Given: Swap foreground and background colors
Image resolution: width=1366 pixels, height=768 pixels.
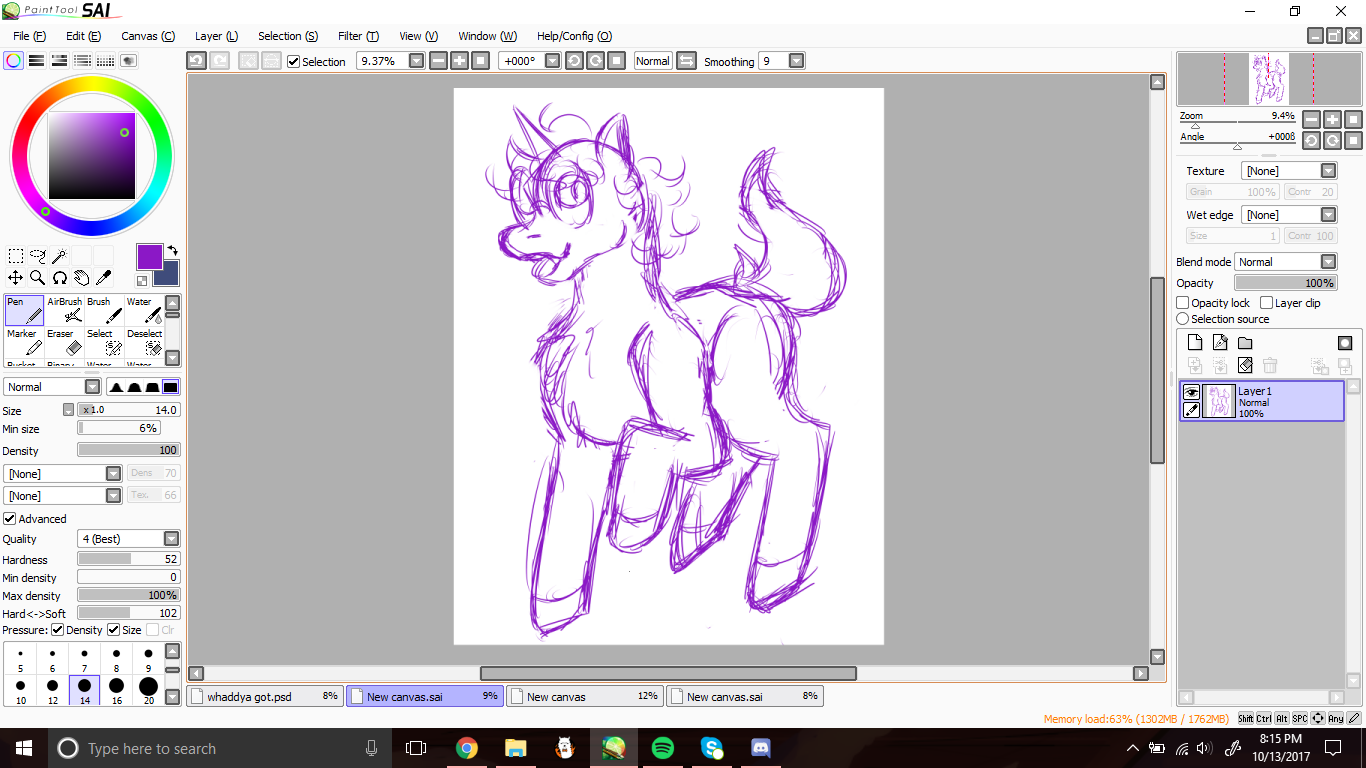Looking at the screenshot, I should pyautogui.click(x=172, y=251).
